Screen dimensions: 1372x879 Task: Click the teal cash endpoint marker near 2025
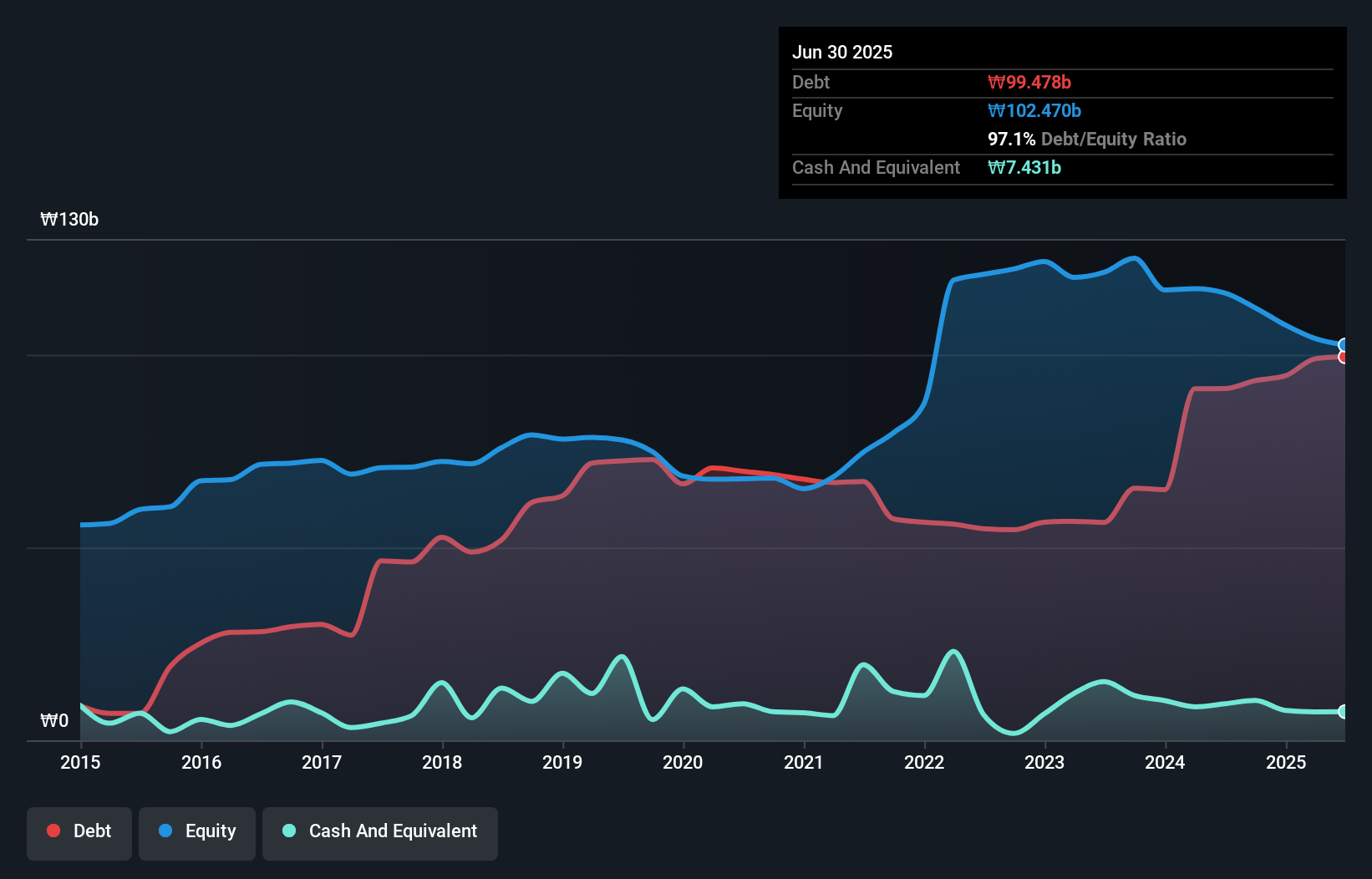1343,711
